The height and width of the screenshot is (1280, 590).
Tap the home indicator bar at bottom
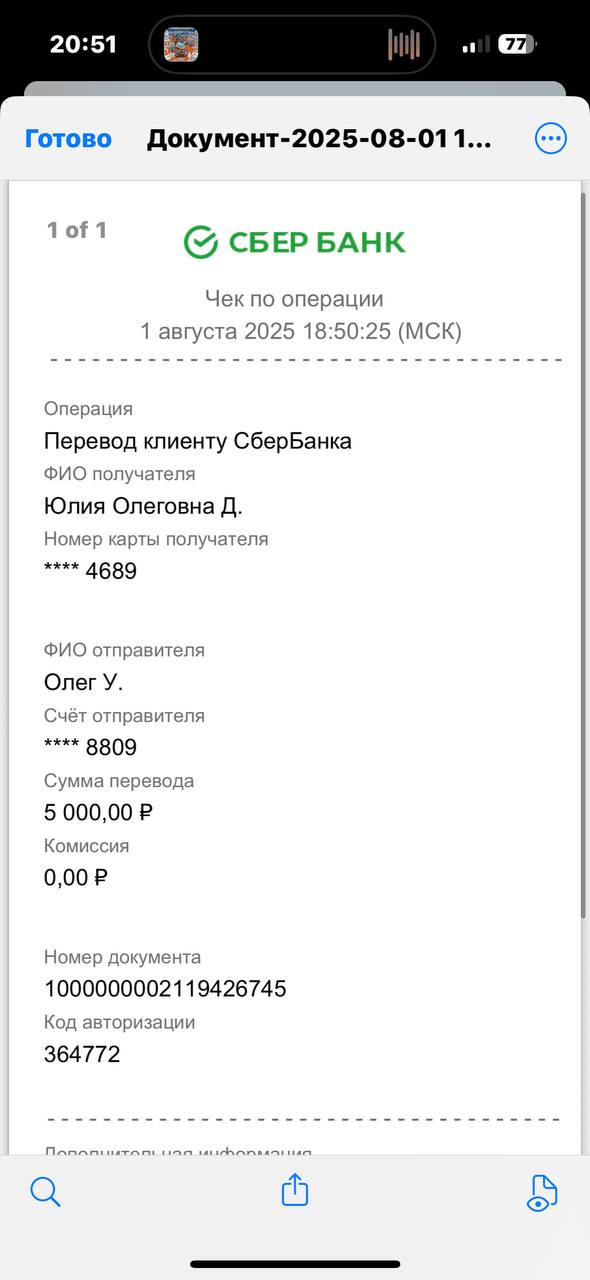[x=295, y=1265]
